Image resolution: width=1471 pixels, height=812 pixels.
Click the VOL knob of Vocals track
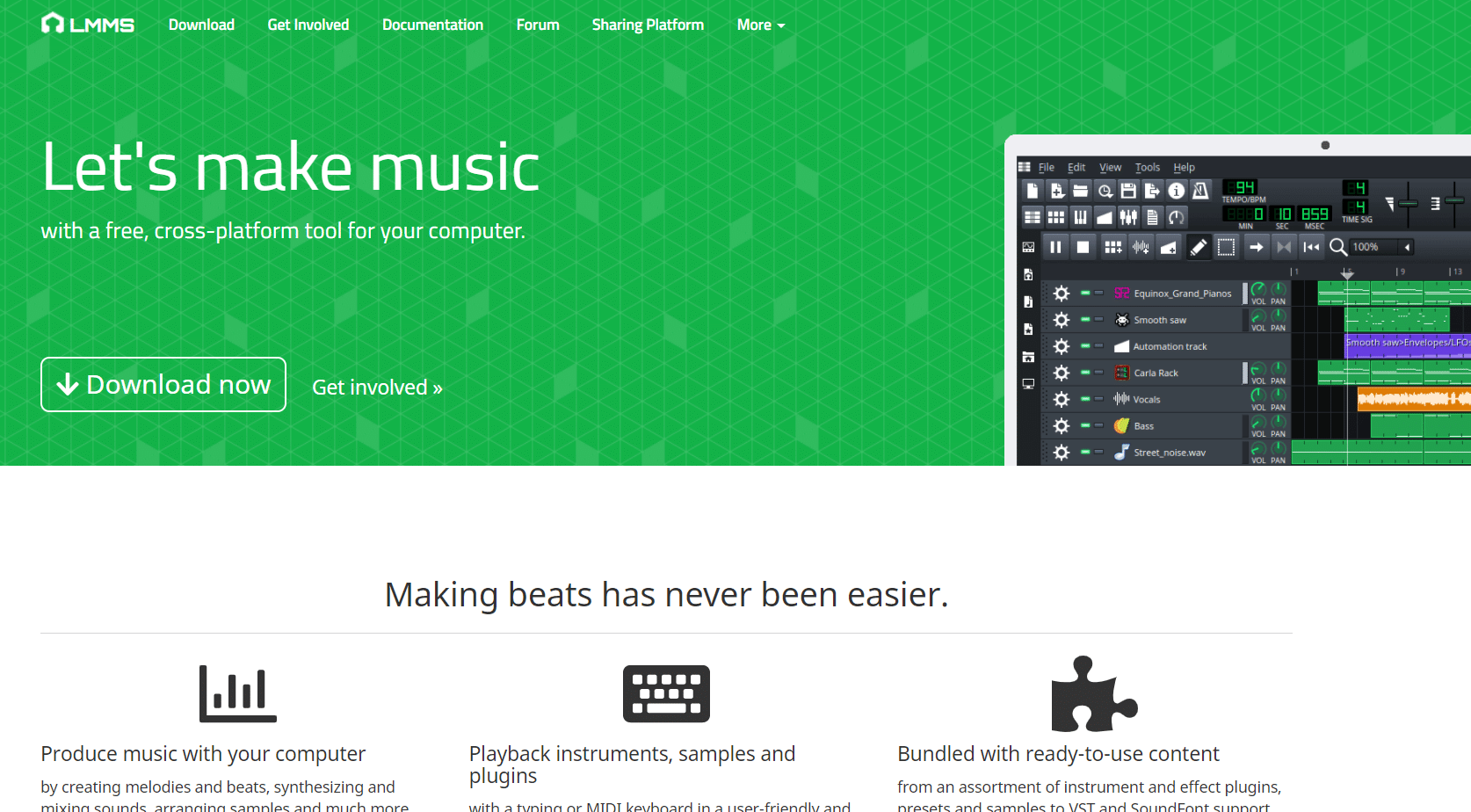tap(1258, 395)
